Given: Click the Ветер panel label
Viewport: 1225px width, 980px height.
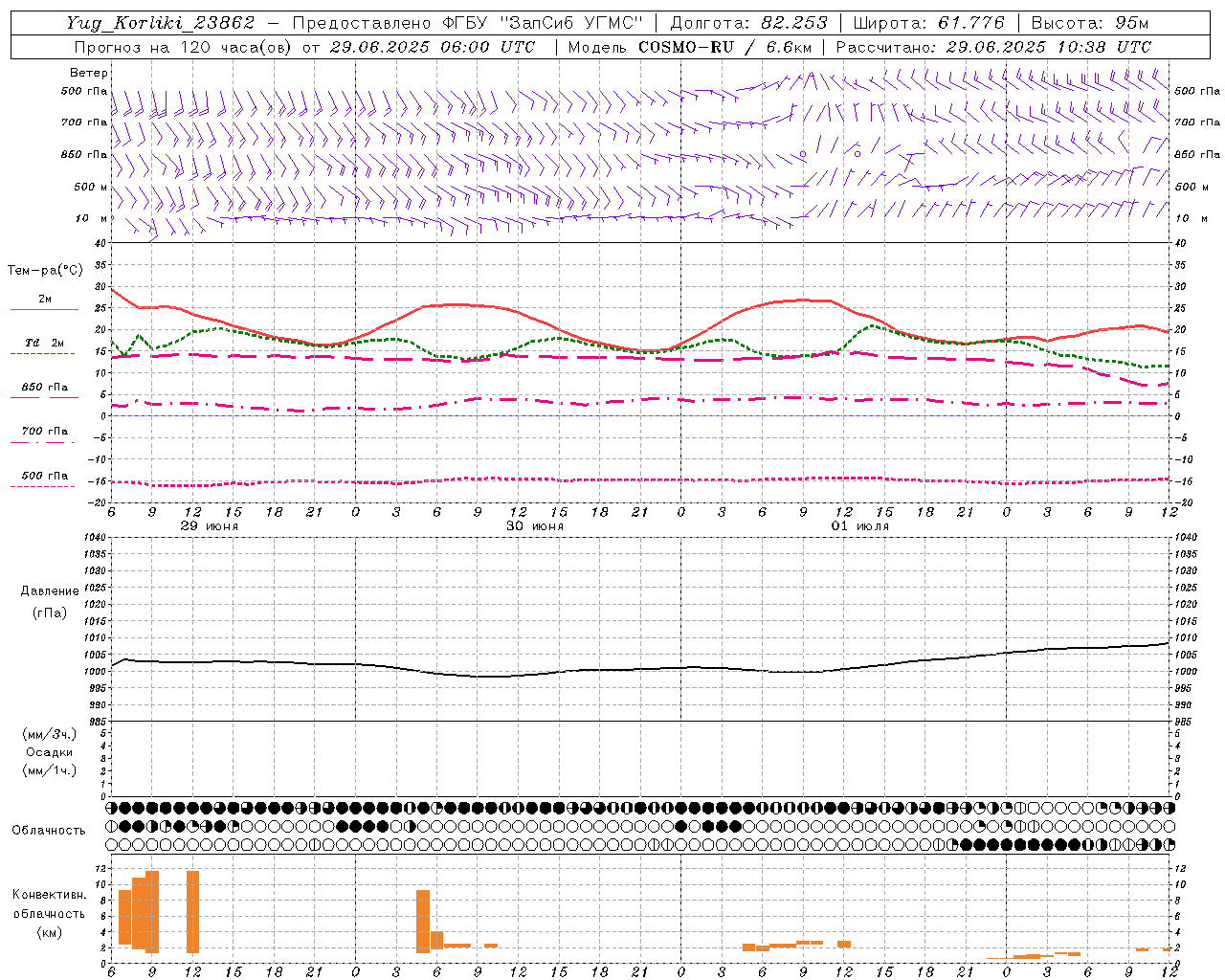Looking at the screenshot, I should tap(89, 73).
